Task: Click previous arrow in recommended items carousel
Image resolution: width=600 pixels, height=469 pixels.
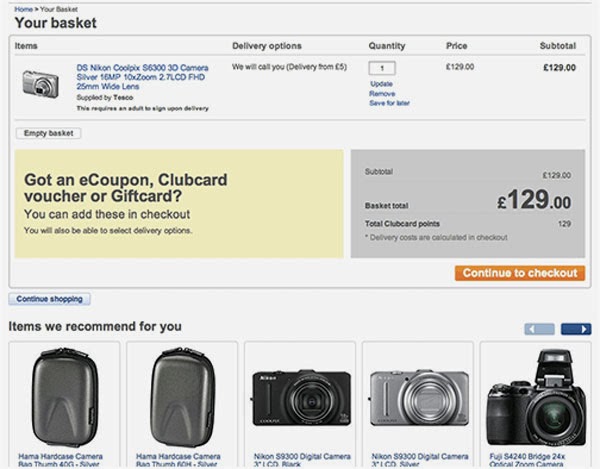Action: pos(539,328)
